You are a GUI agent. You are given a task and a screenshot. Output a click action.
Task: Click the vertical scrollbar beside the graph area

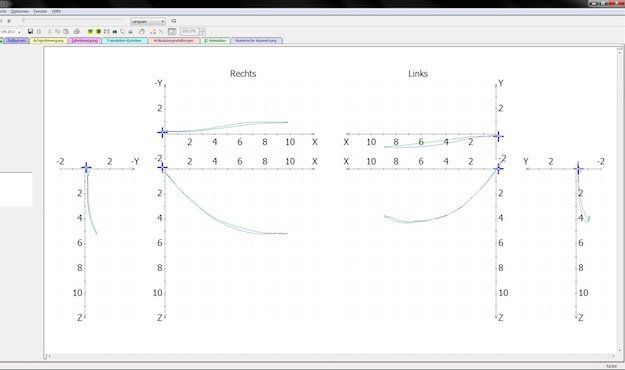[619, 200]
